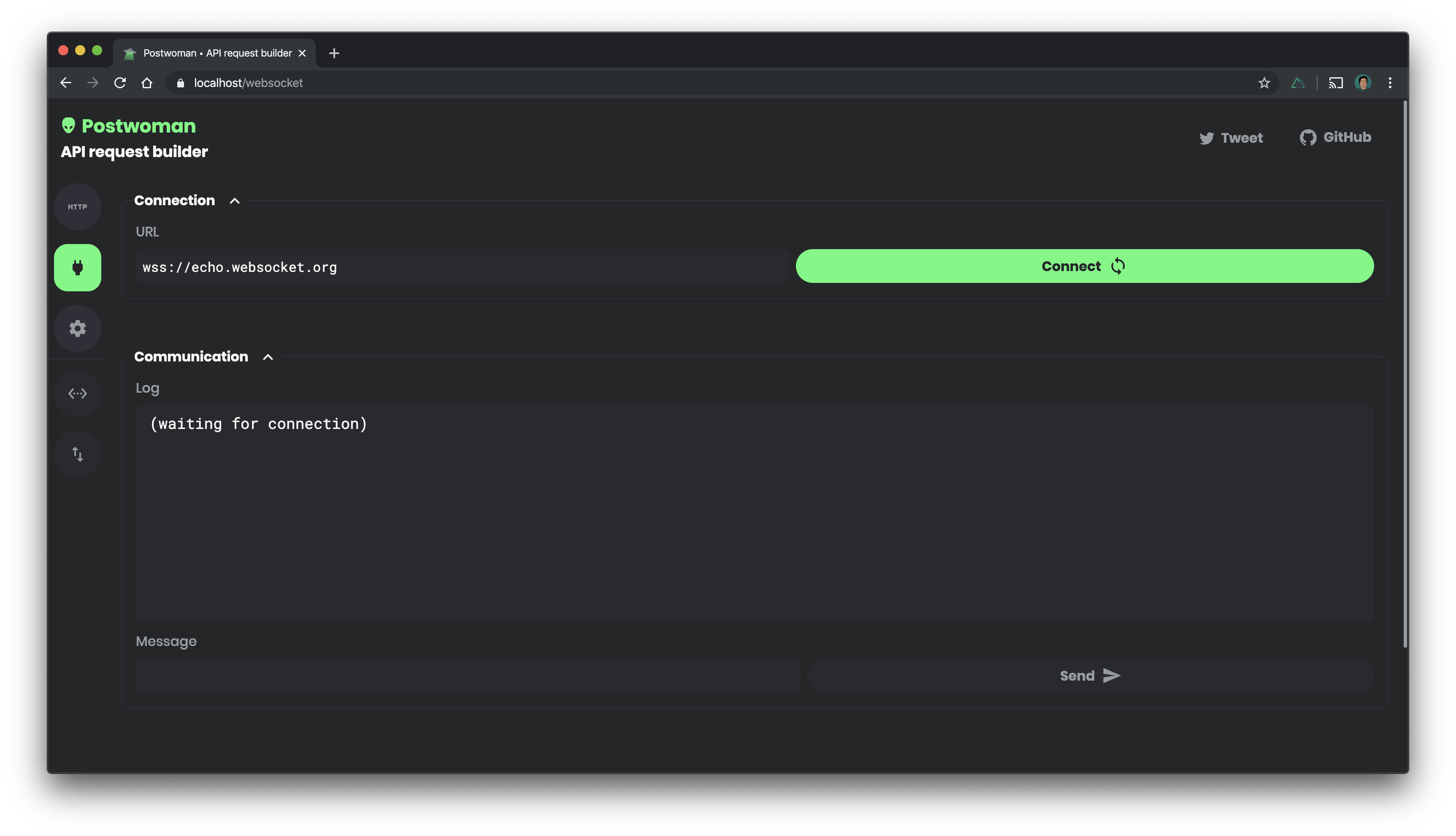Open settings gear in sidebar

tap(78, 328)
